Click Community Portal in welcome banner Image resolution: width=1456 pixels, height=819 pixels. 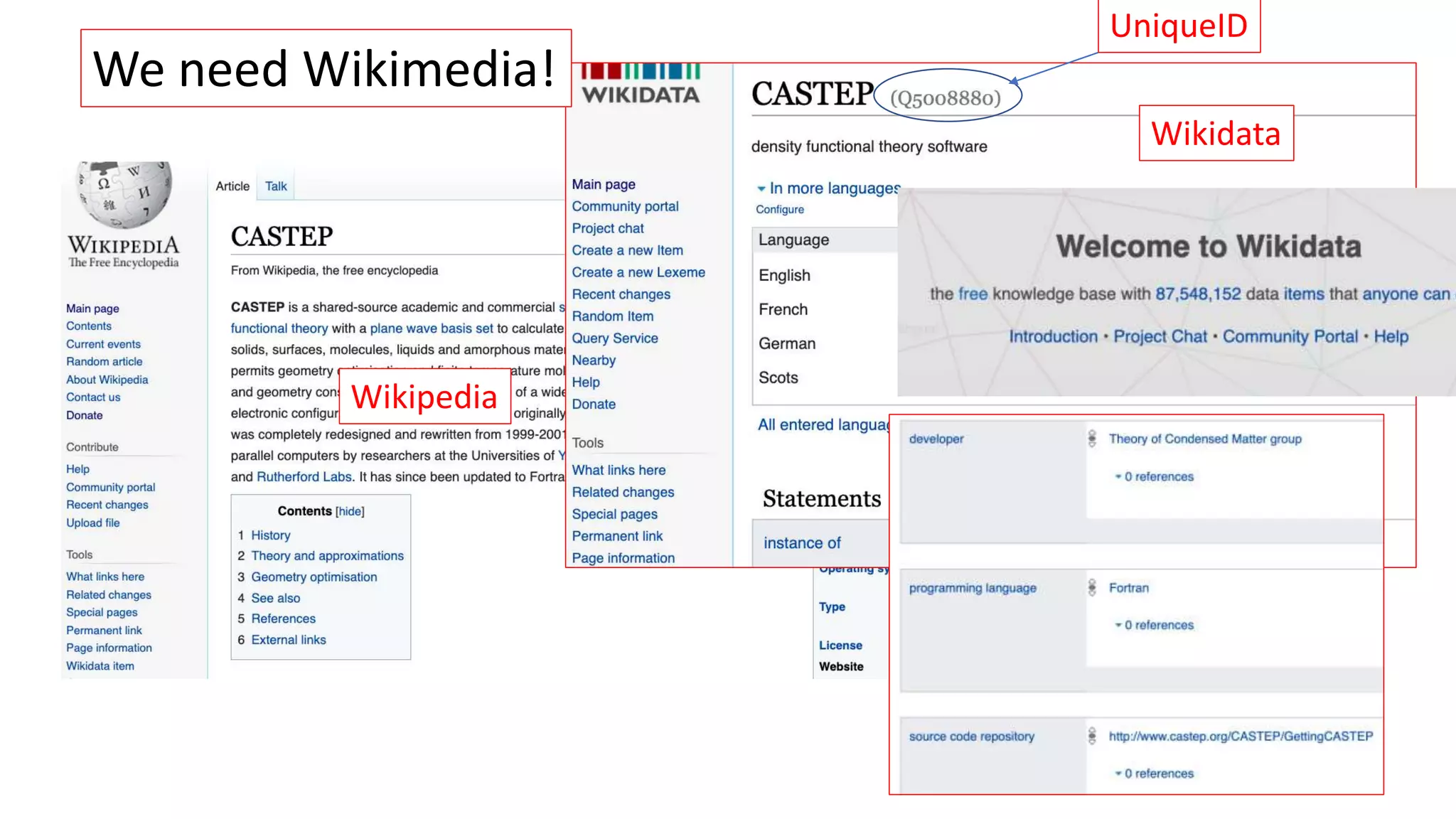point(1290,337)
